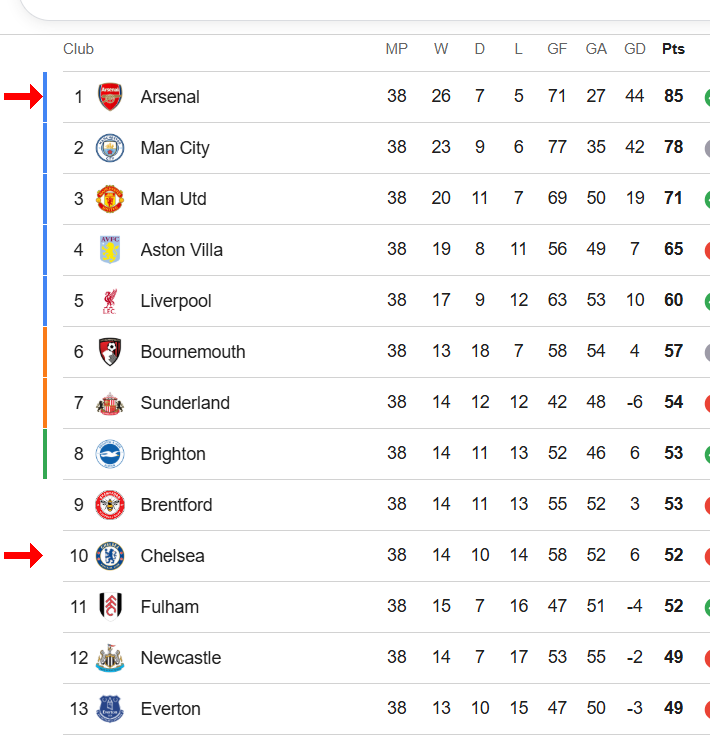Click the Aston Villa club crest
The width and height of the screenshot is (710, 740).
[x=110, y=250]
